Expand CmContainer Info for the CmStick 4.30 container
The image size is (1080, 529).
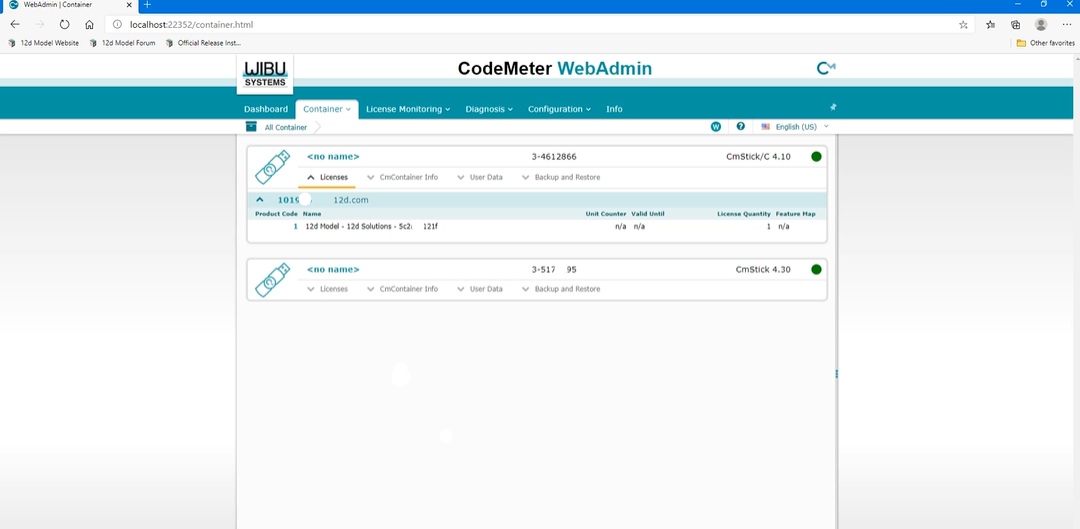pyautogui.click(x=402, y=289)
